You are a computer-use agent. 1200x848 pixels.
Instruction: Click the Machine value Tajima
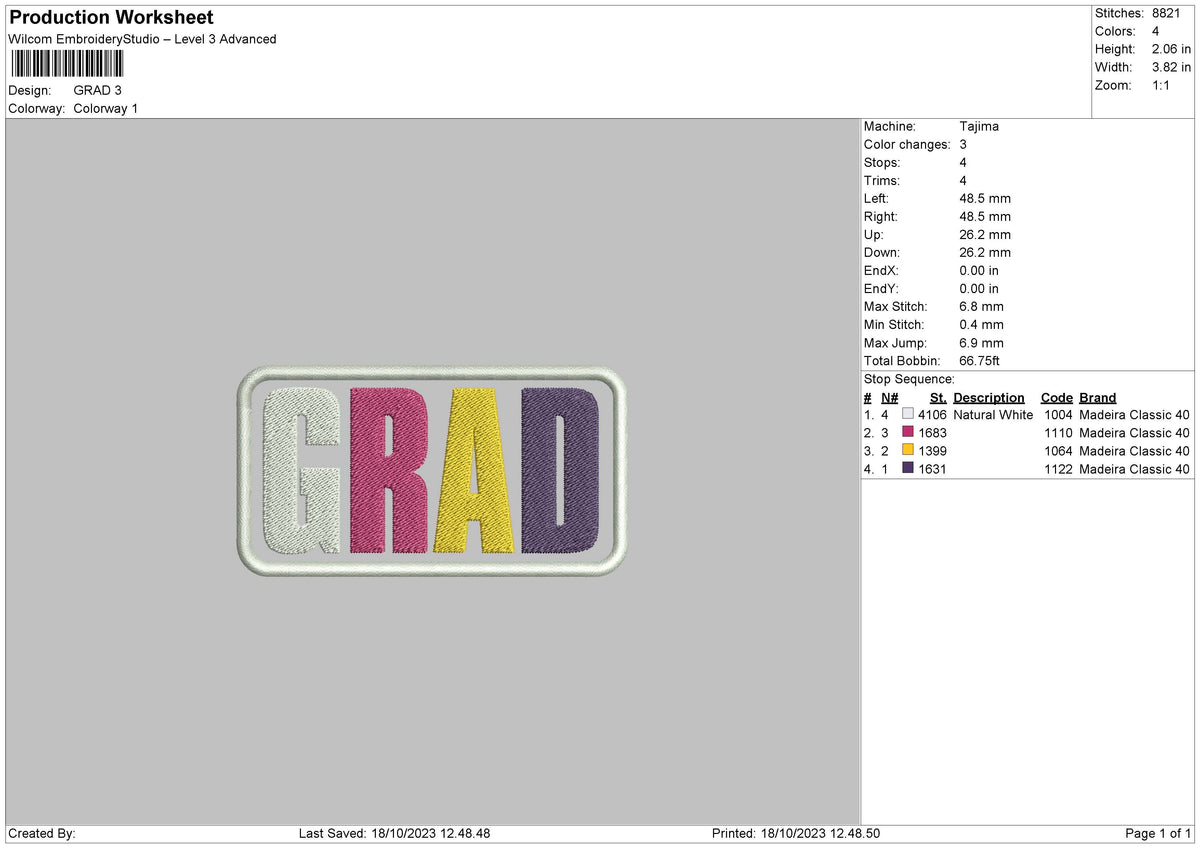979,126
